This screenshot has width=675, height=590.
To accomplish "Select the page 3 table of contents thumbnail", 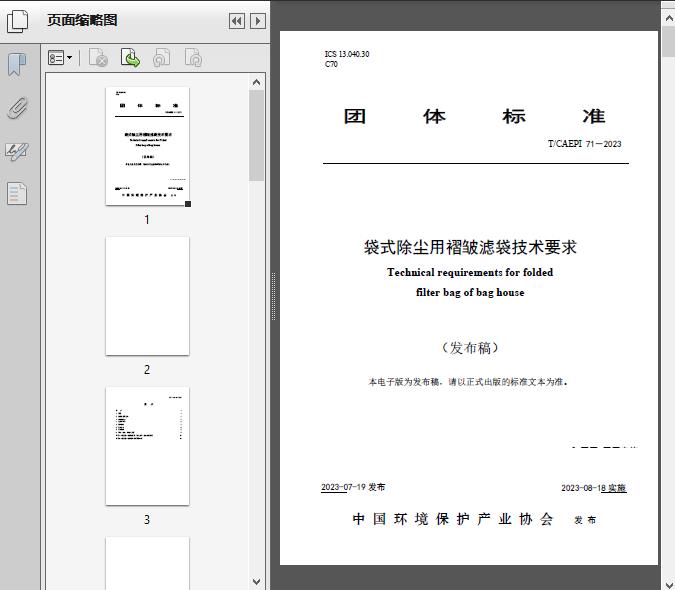I will click(x=147, y=446).
